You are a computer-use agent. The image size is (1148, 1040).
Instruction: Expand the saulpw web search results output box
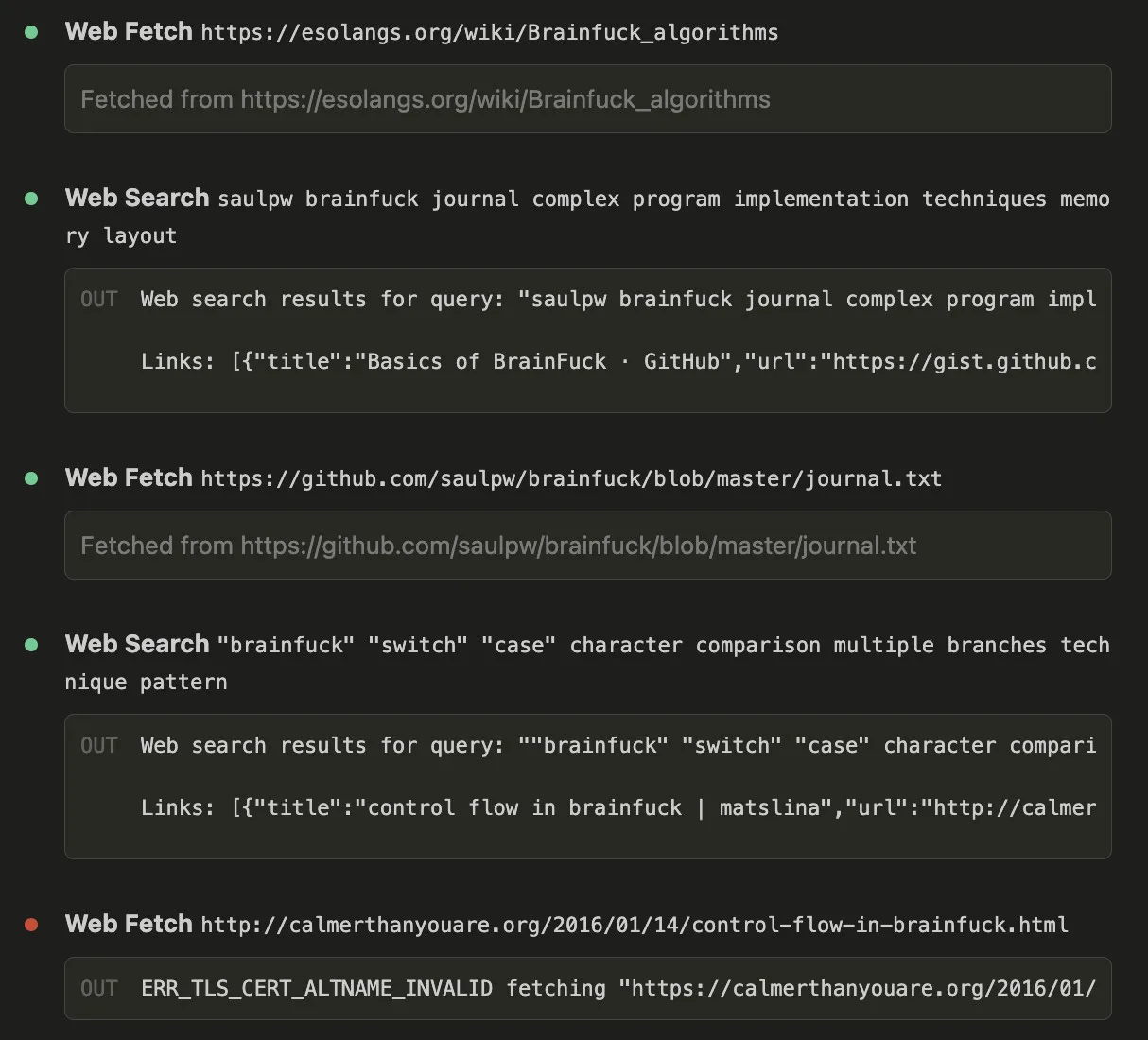click(587, 340)
